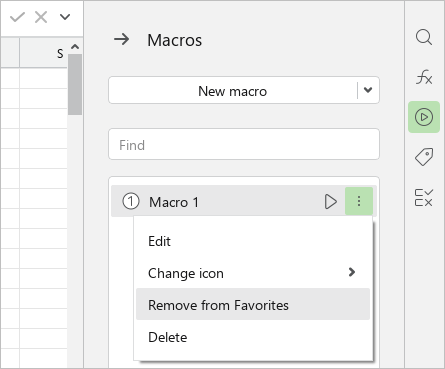This screenshot has height=369, width=445.
Task: Focus the Find macro search field
Action: (244, 144)
